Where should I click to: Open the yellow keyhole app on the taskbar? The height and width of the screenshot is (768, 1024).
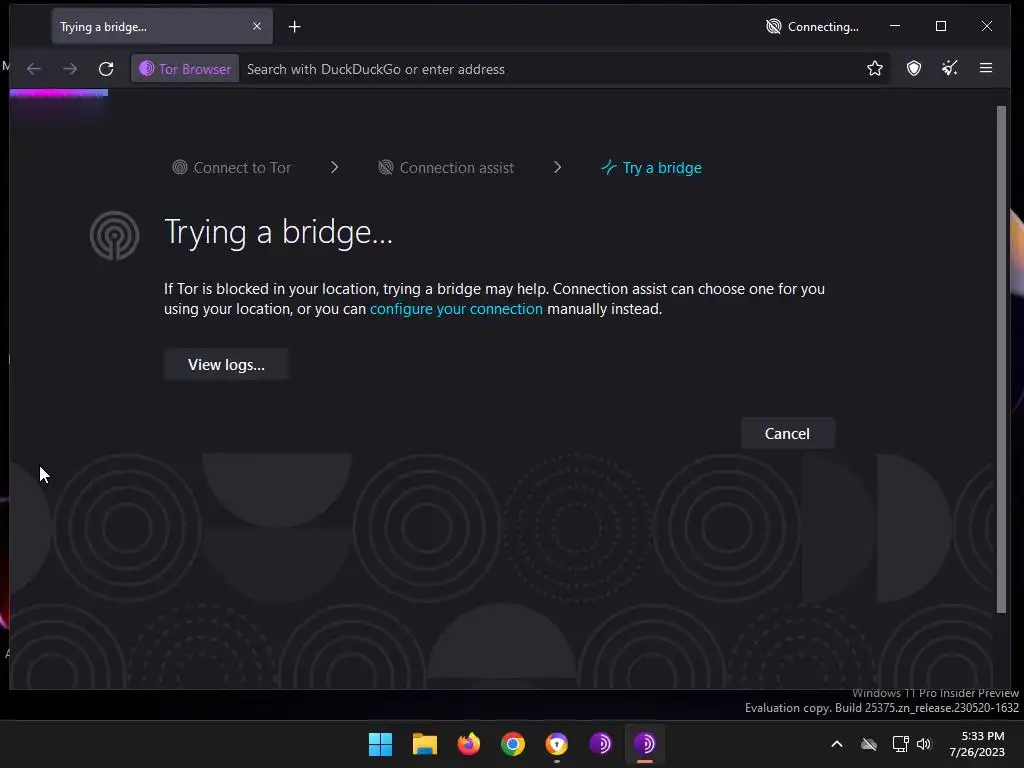[556, 744]
